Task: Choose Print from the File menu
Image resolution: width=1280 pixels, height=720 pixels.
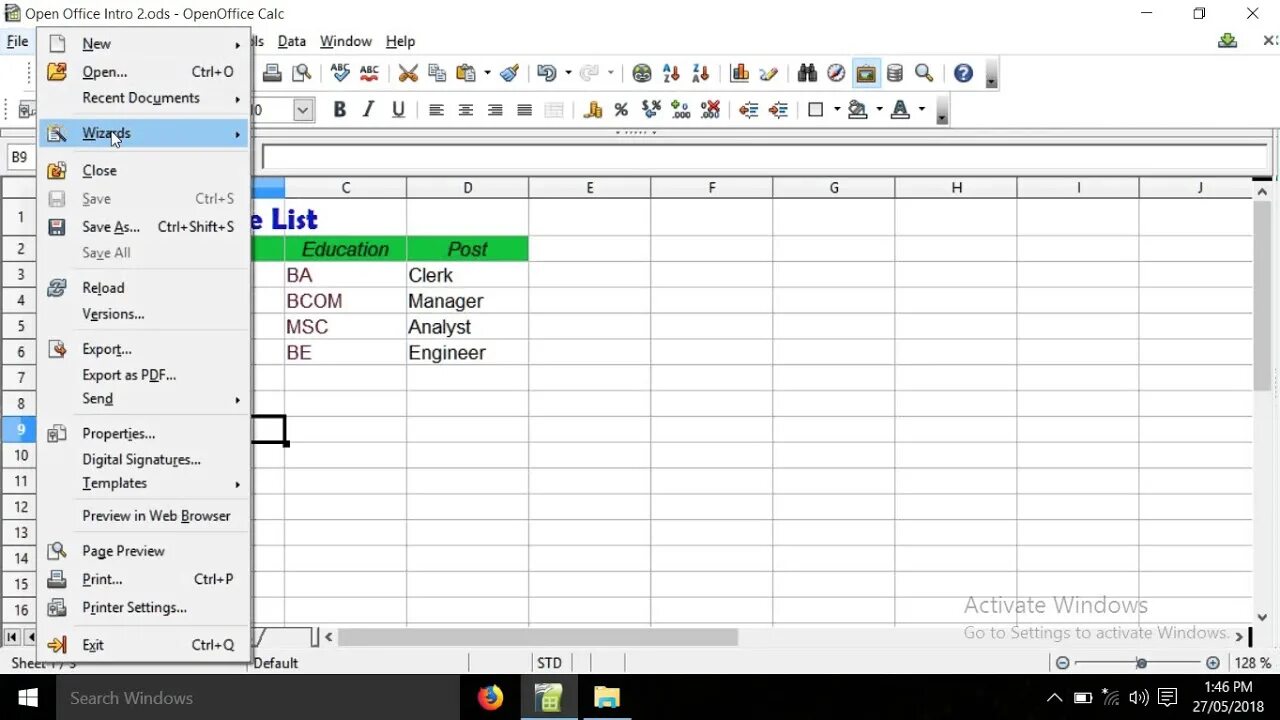Action: click(x=144, y=579)
